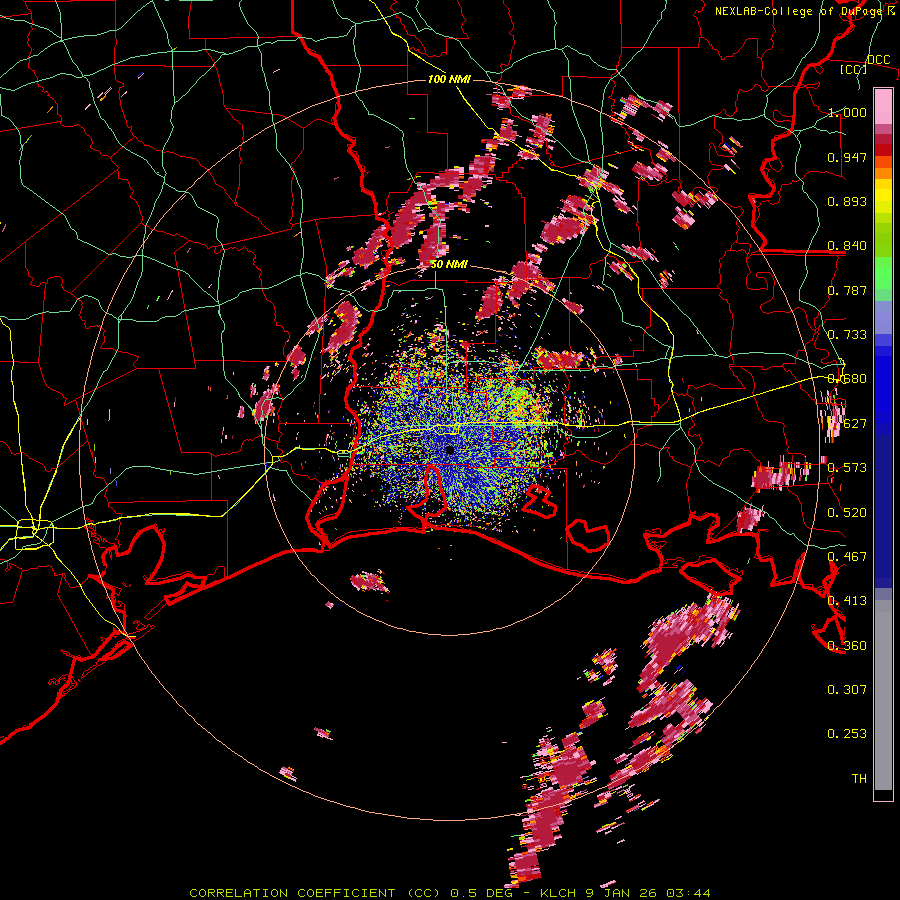The height and width of the screenshot is (900, 900).
Task: Click the "50 NMI" range ring label
Action: click(449, 265)
